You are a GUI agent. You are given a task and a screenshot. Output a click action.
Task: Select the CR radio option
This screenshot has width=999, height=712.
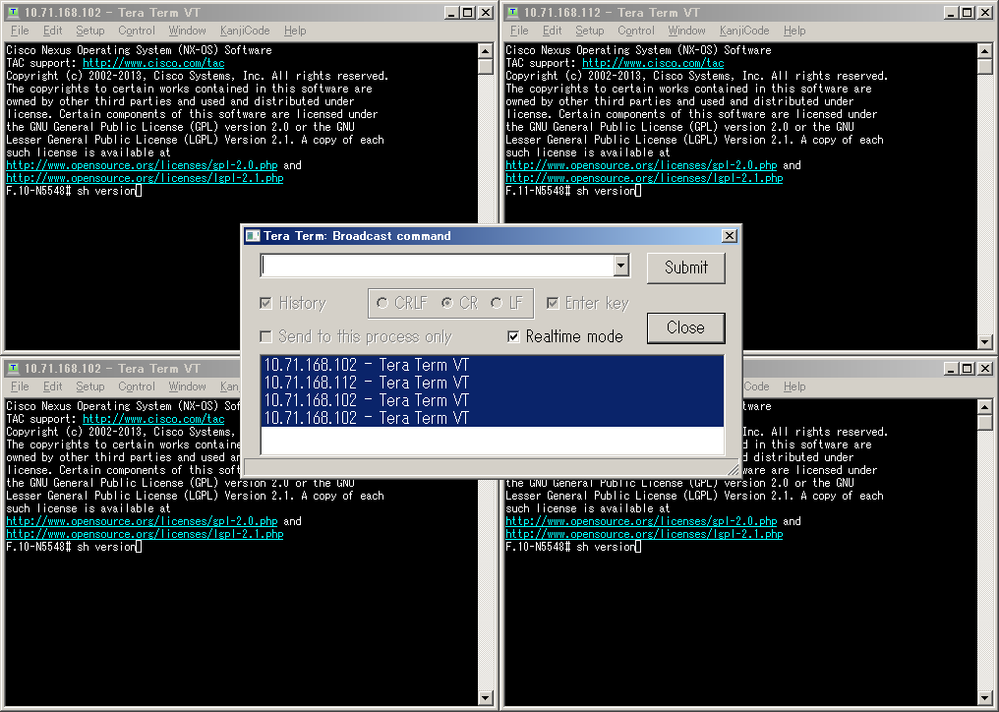(447, 303)
